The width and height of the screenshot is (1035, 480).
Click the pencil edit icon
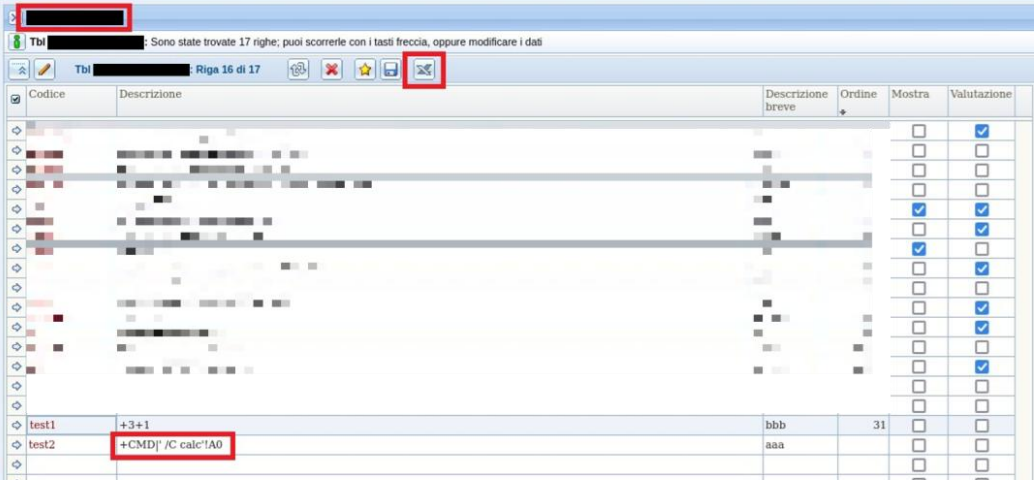[44, 69]
